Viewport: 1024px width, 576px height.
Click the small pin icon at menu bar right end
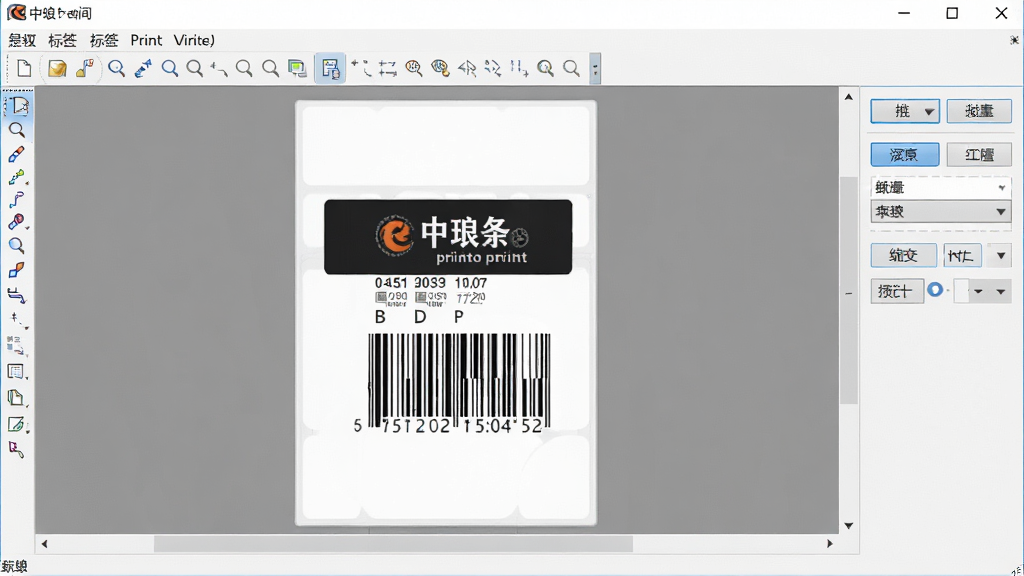click(x=1014, y=40)
